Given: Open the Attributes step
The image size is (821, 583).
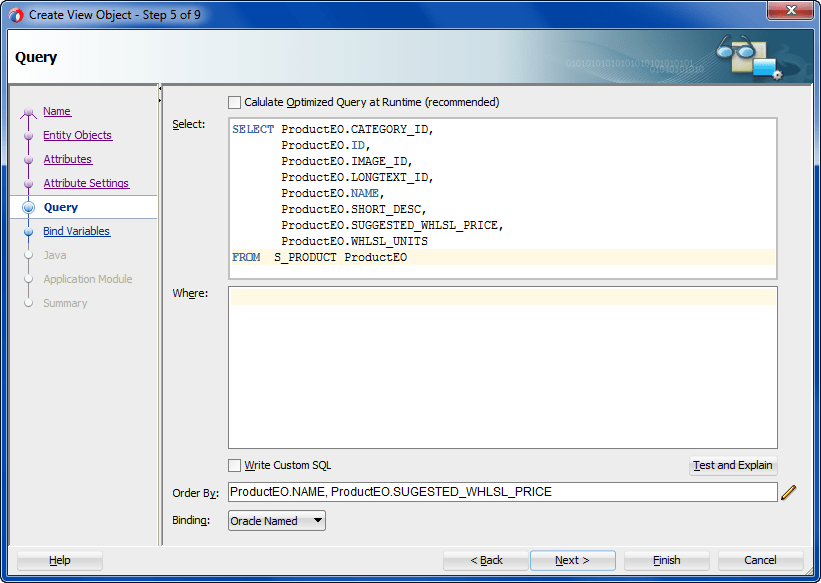Looking at the screenshot, I should point(67,159).
